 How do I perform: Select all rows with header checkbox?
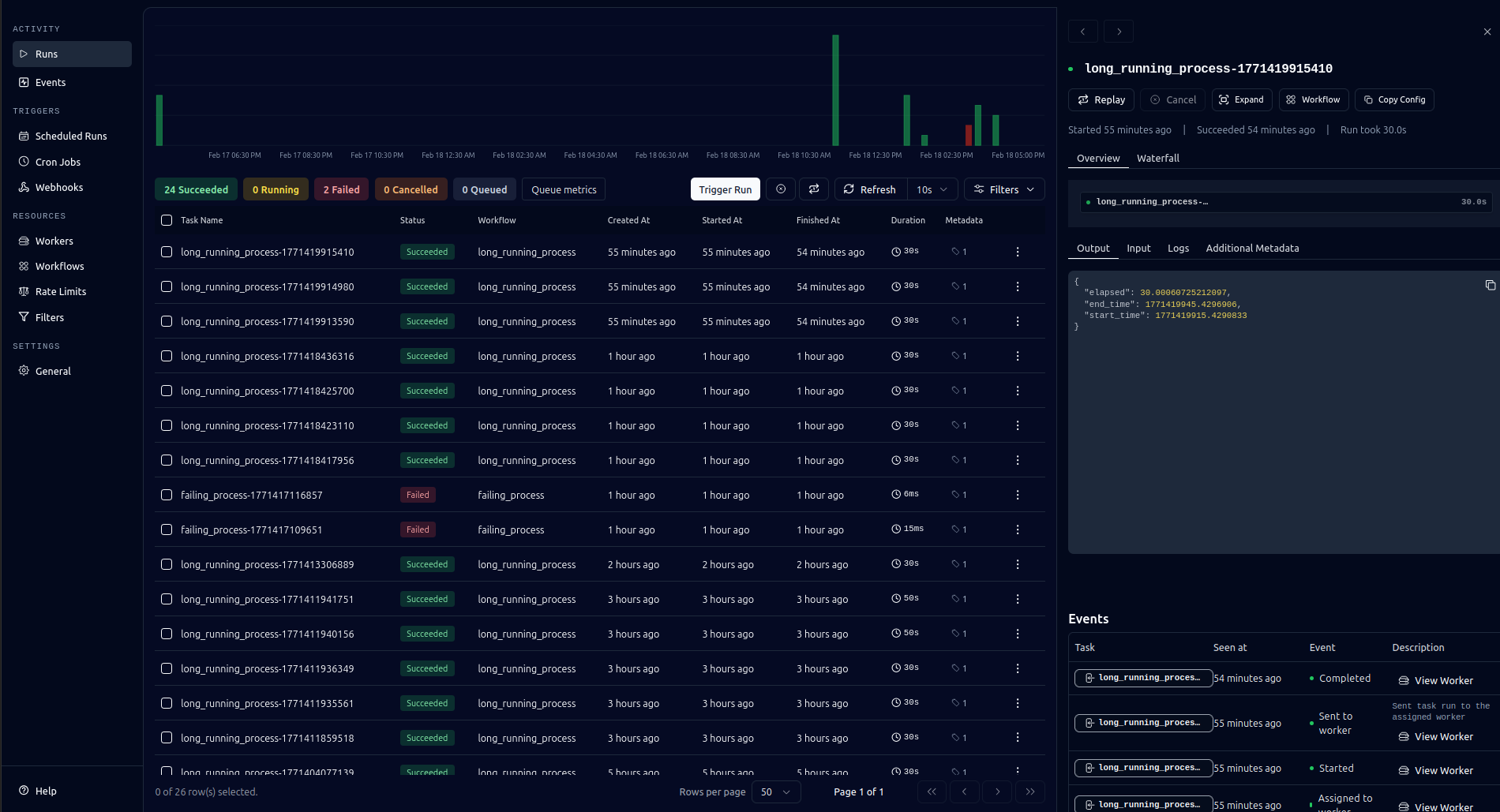point(167,220)
